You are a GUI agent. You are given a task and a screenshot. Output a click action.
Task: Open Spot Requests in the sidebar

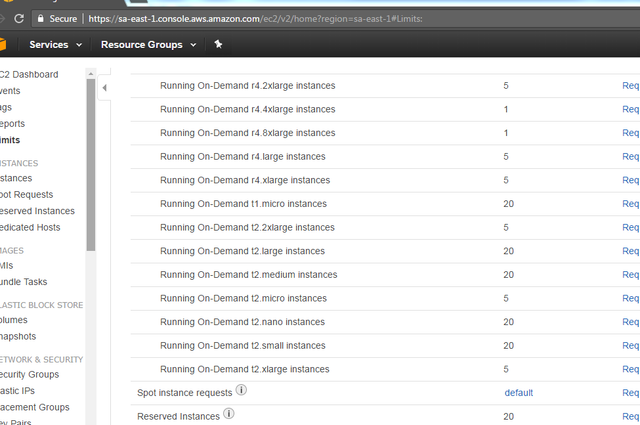pos(27,195)
